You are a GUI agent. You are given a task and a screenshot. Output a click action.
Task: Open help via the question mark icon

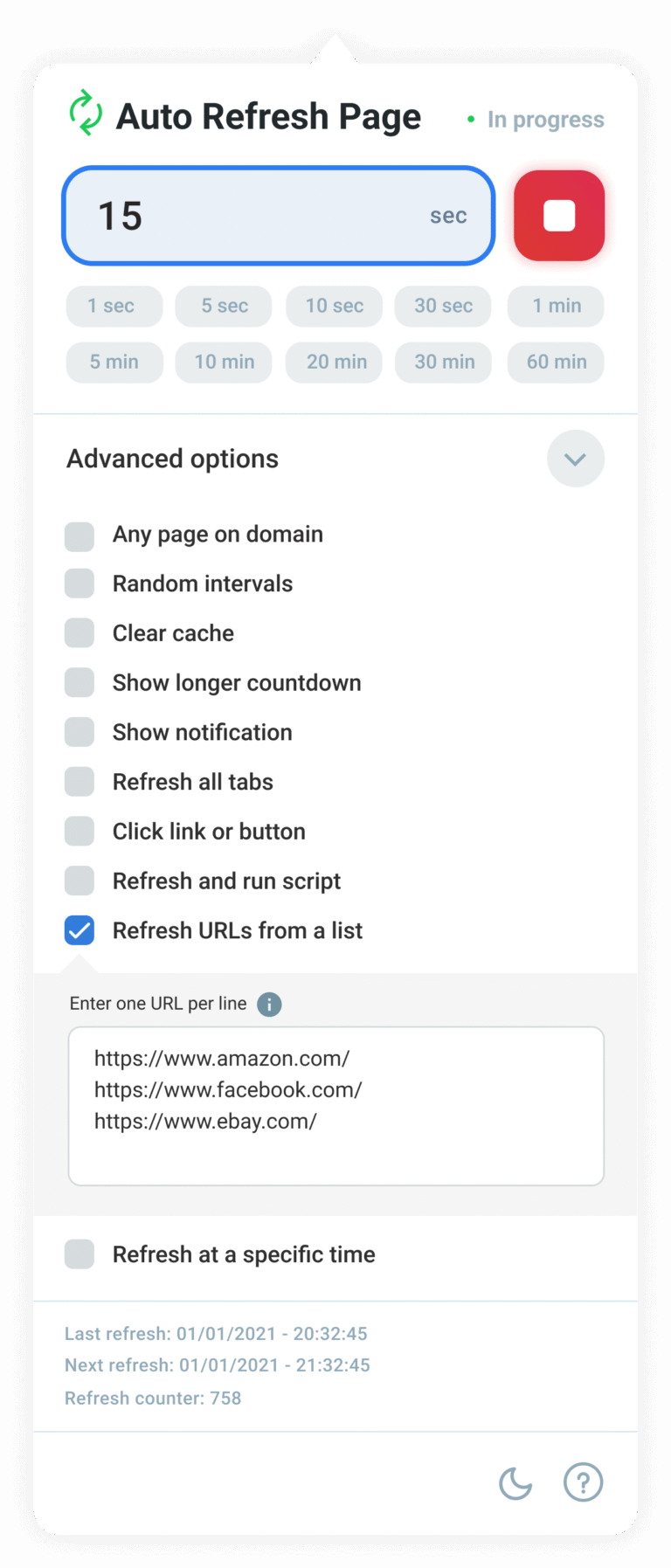tap(584, 1482)
